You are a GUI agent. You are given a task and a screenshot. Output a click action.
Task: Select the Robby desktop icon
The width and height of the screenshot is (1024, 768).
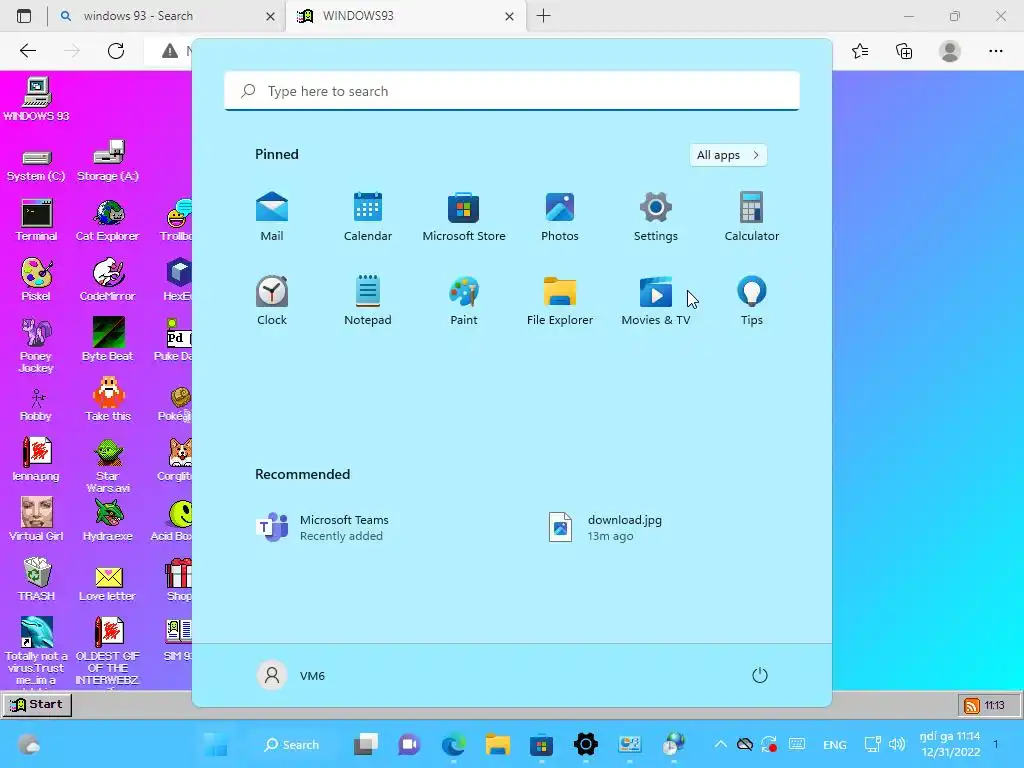tap(36, 405)
